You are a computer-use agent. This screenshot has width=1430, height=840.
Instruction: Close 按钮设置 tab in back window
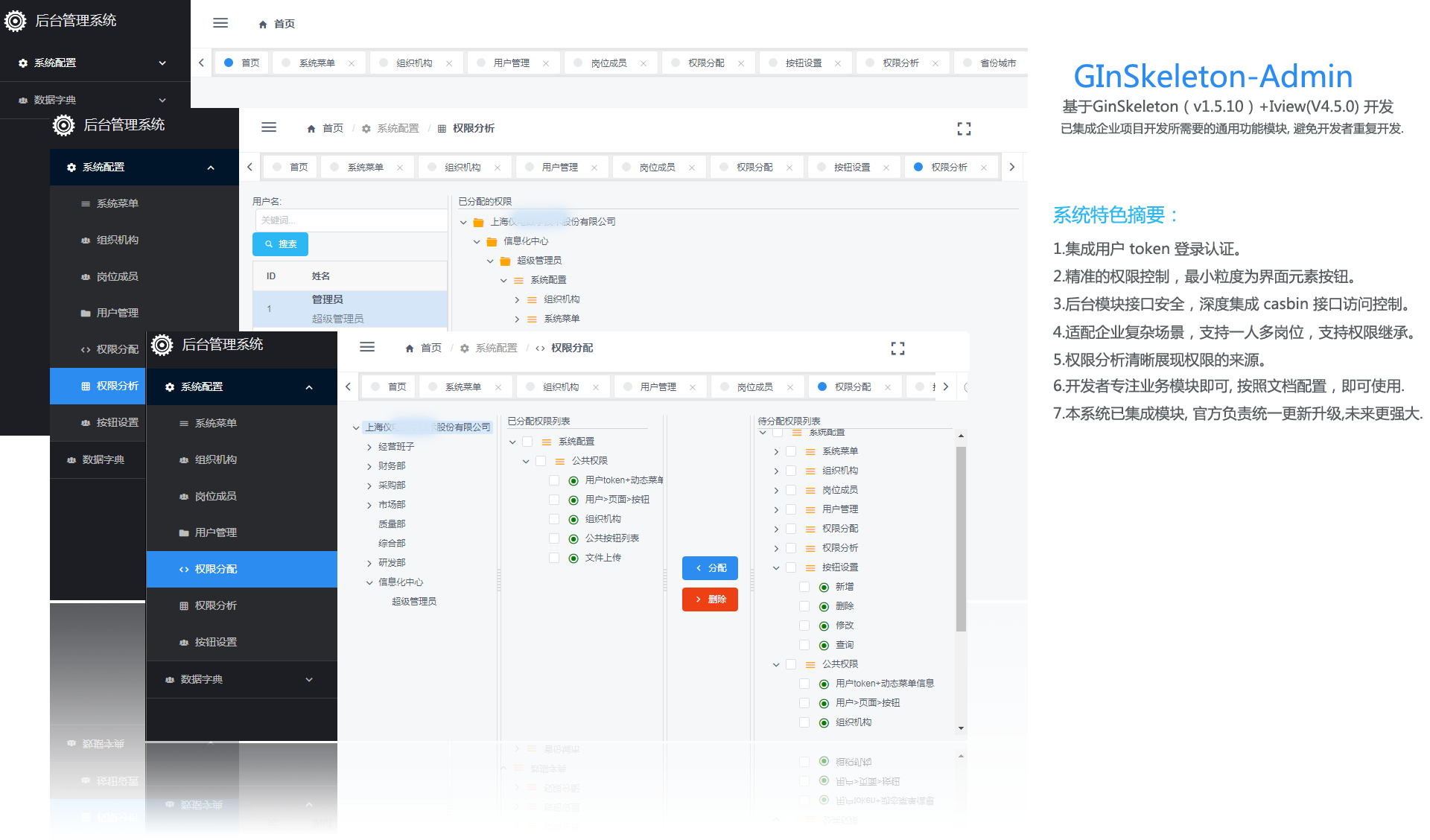coord(838,63)
